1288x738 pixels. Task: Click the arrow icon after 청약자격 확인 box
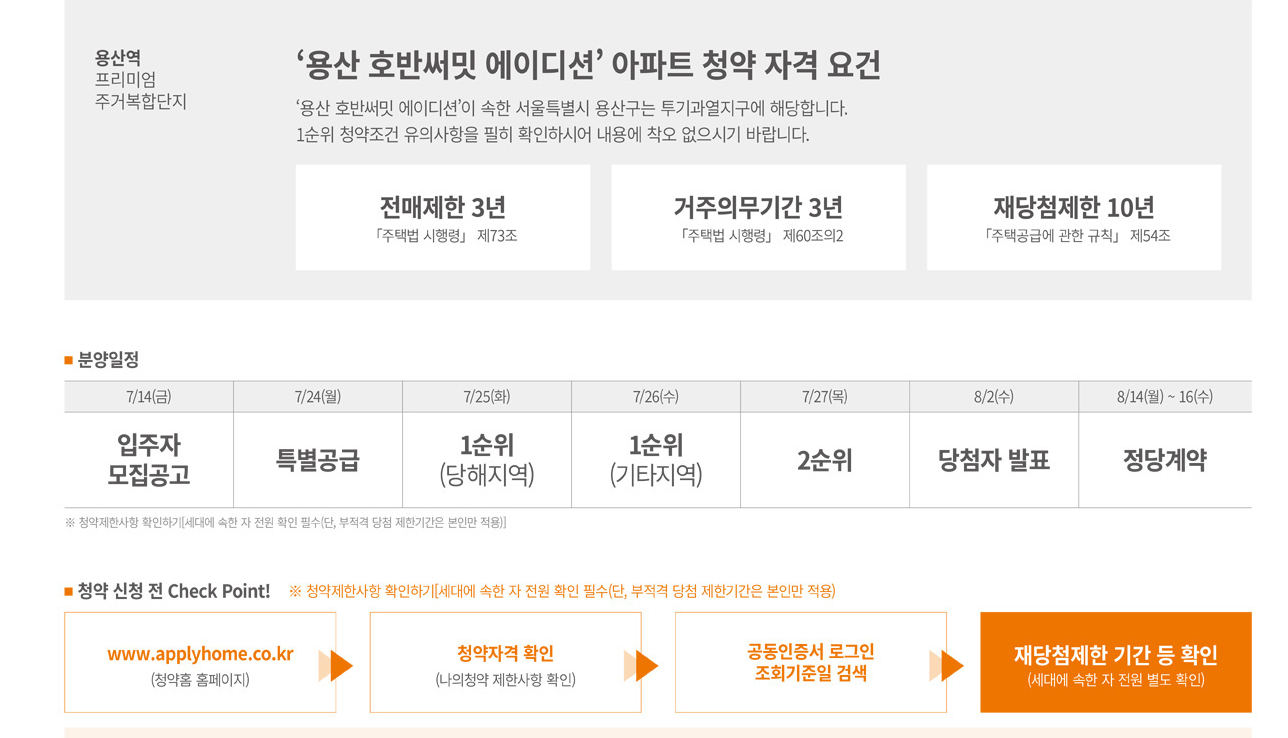[x=642, y=666]
